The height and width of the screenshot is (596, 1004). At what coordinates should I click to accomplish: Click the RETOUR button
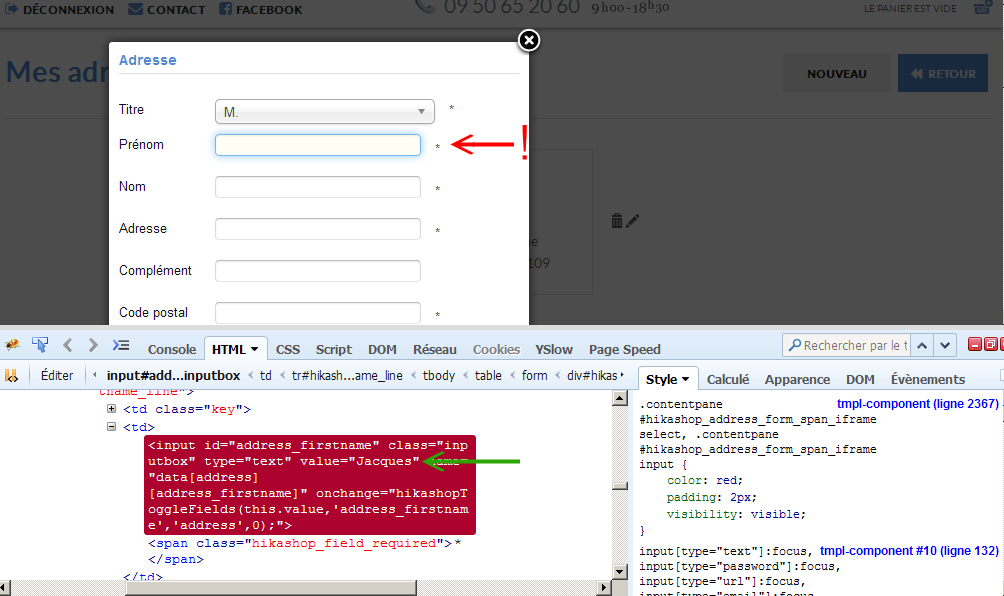pos(943,74)
